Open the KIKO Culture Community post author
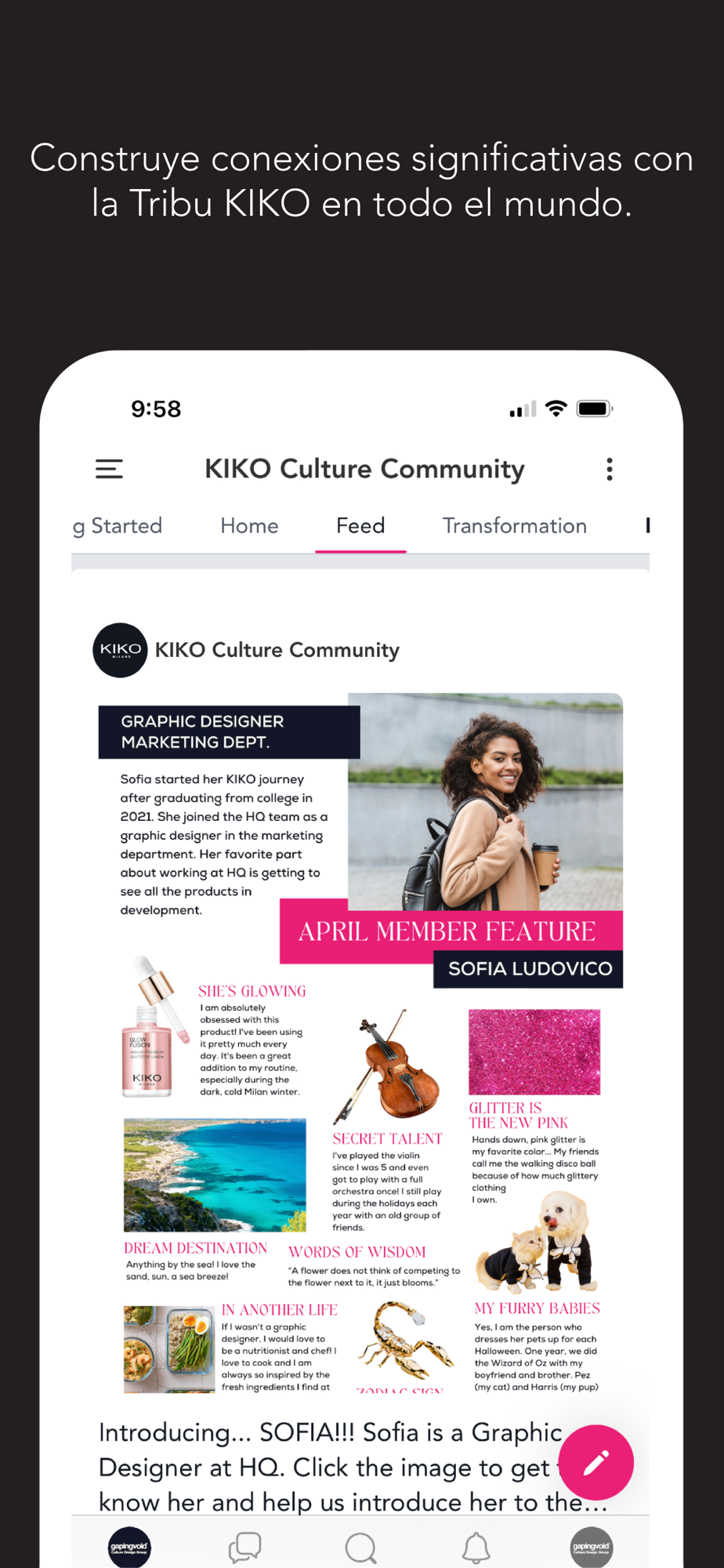The height and width of the screenshot is (1568, 724). point(277,650)
